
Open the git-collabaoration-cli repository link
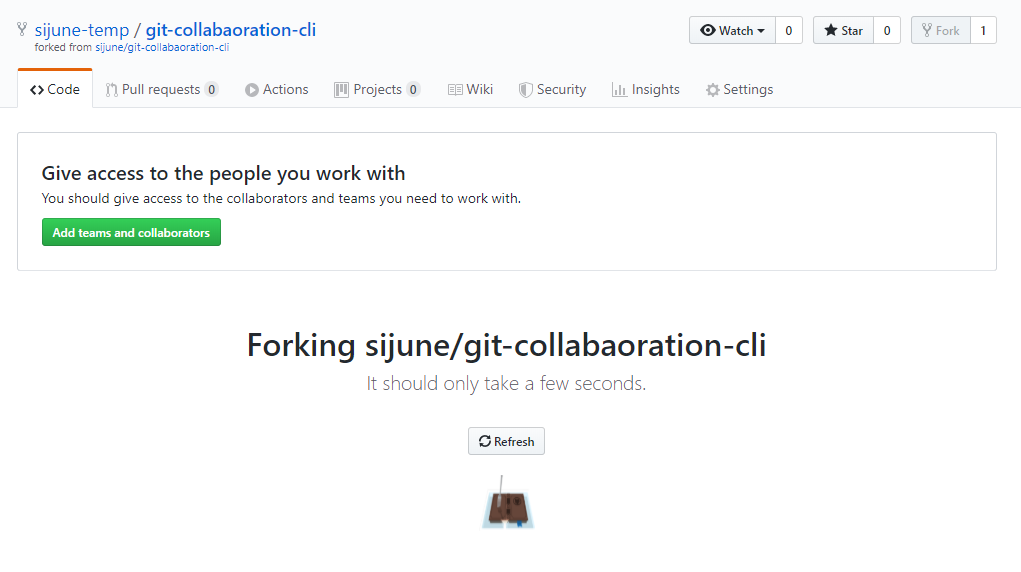coord(231,30)
